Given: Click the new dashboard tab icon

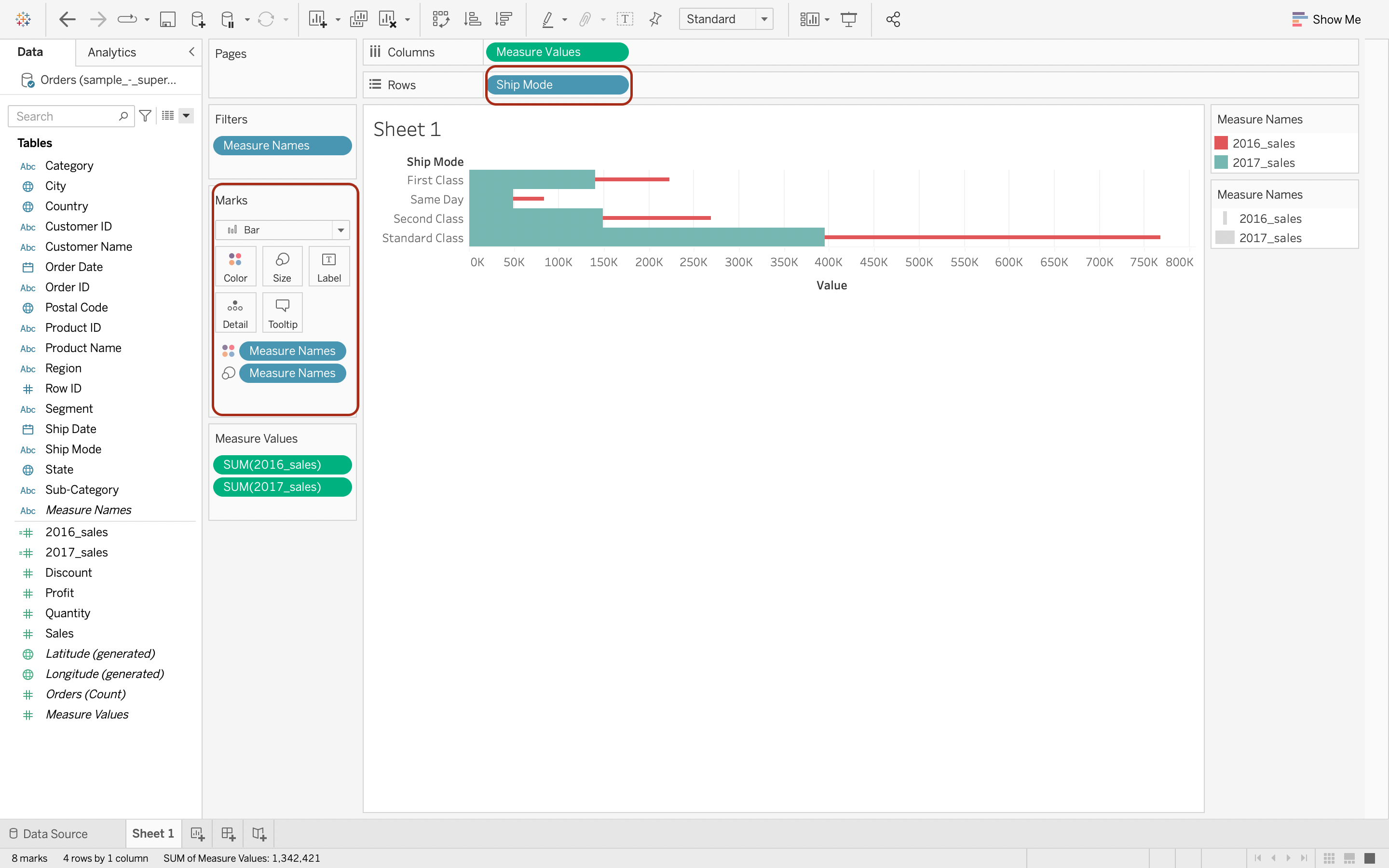Looking at the screenshot, I should [229, 834].
